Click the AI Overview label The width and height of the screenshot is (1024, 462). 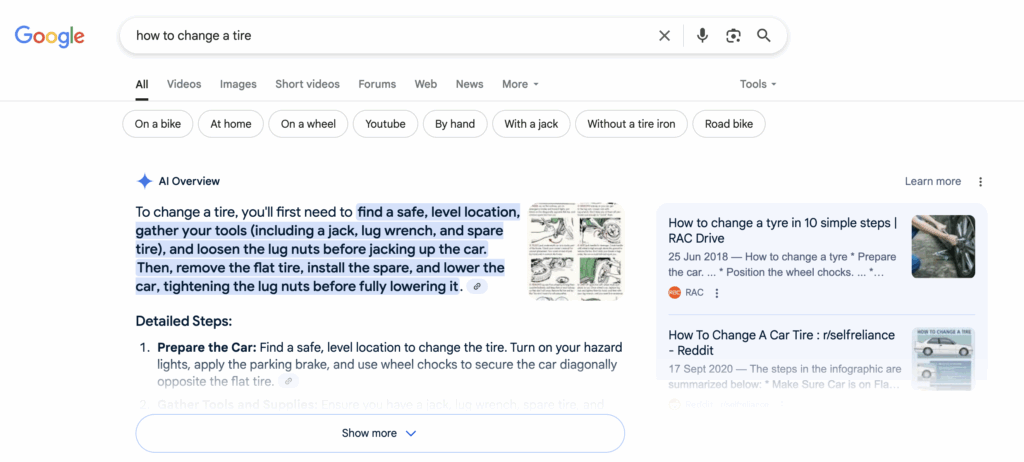pos(189,182)
